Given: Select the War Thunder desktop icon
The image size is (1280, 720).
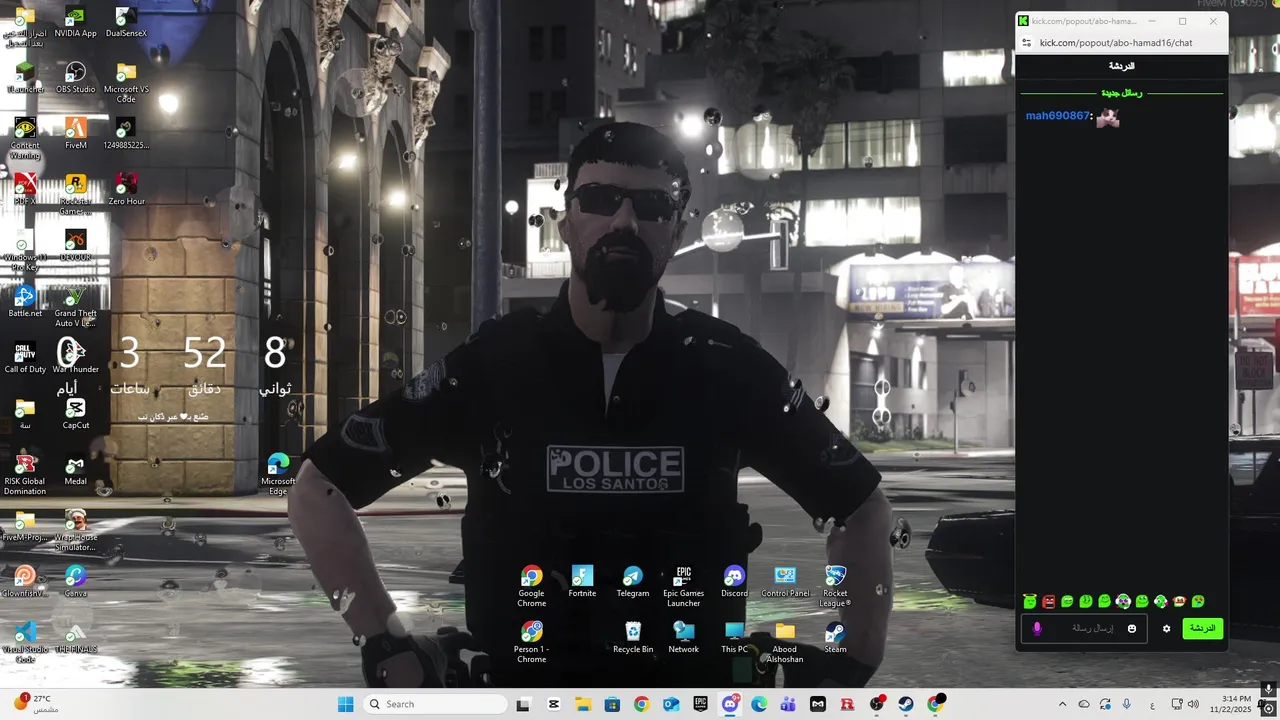Looking at the screenshot, I should (75, 358).
